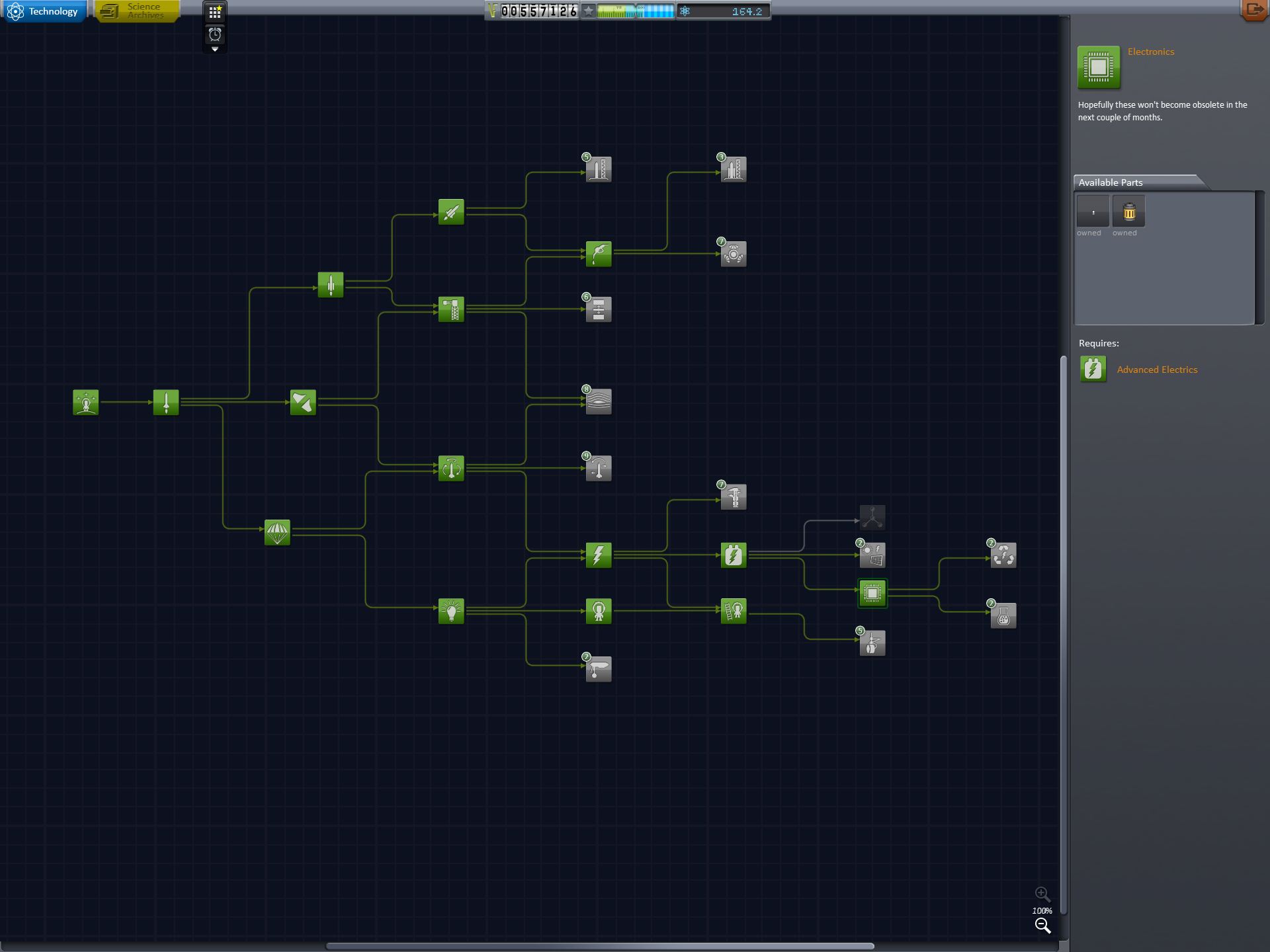Viewport: 1270px width, 952px height.
Task: Click the large Electronics chip icon in side panel
Action: pos(1099,67)
